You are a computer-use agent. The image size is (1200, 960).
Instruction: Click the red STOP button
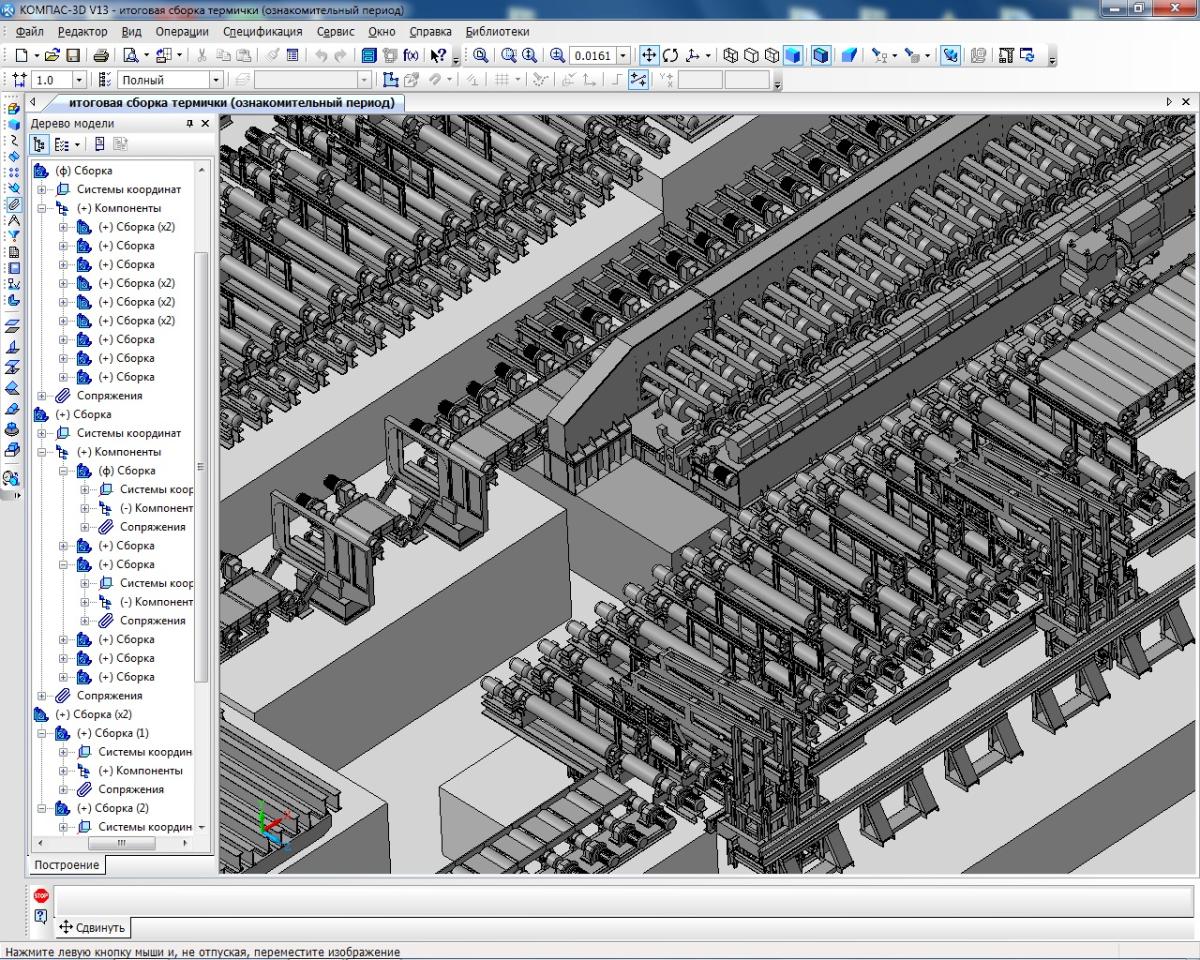[x=41, y=896]
